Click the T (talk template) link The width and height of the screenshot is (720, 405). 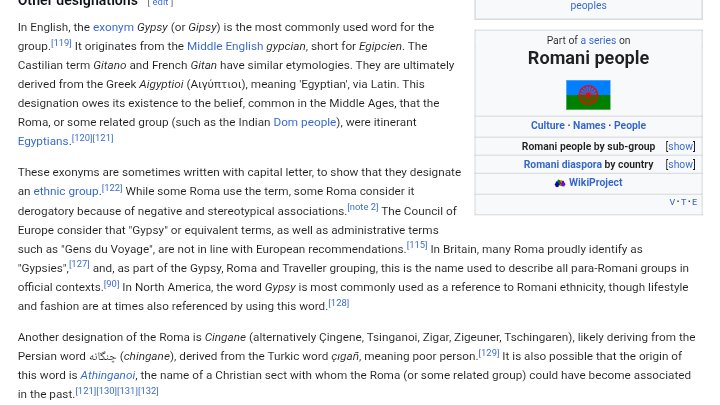click(x=683, y=202)
